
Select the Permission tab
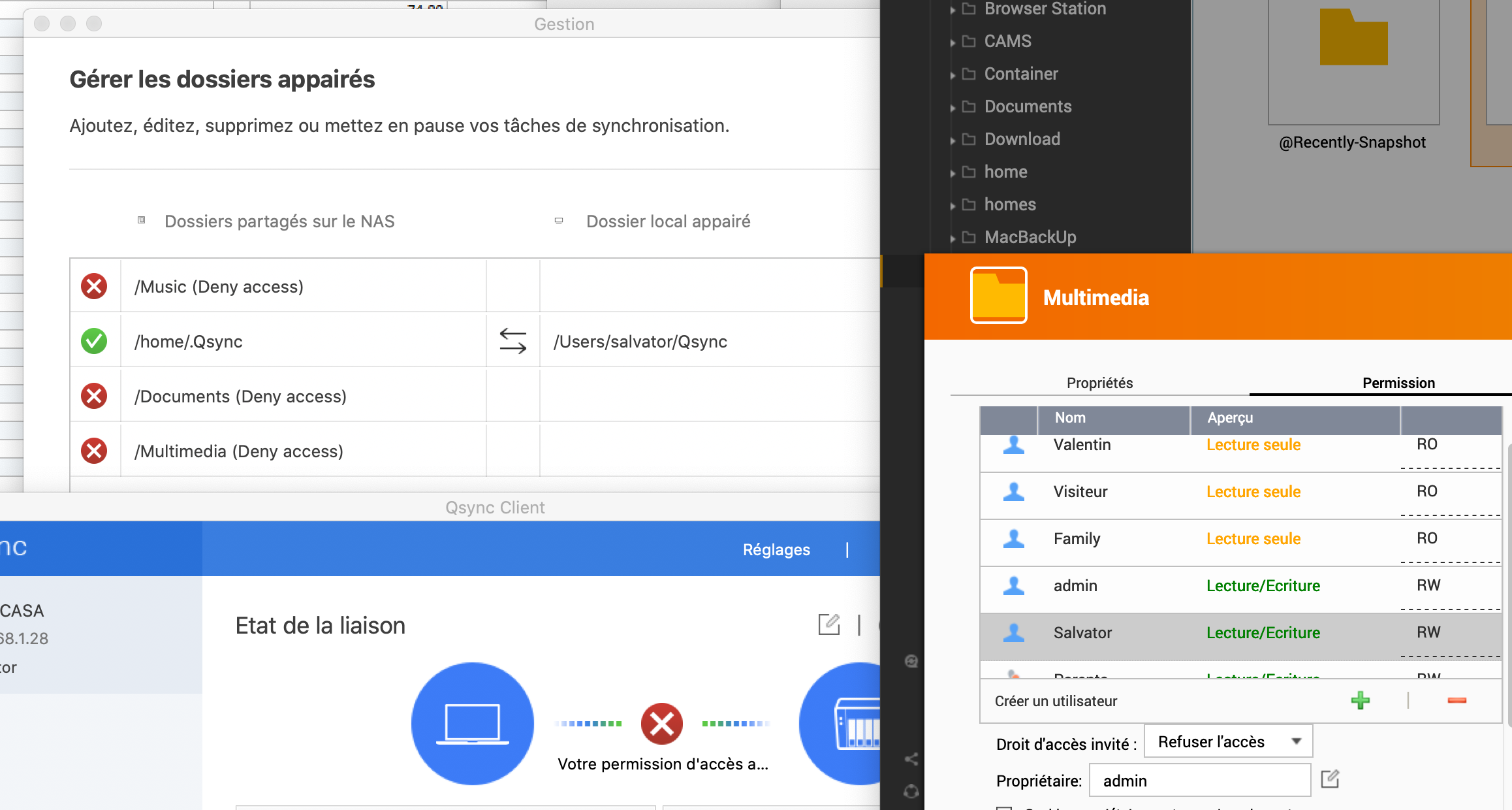pyautogui.click(x=1398, y=383)
